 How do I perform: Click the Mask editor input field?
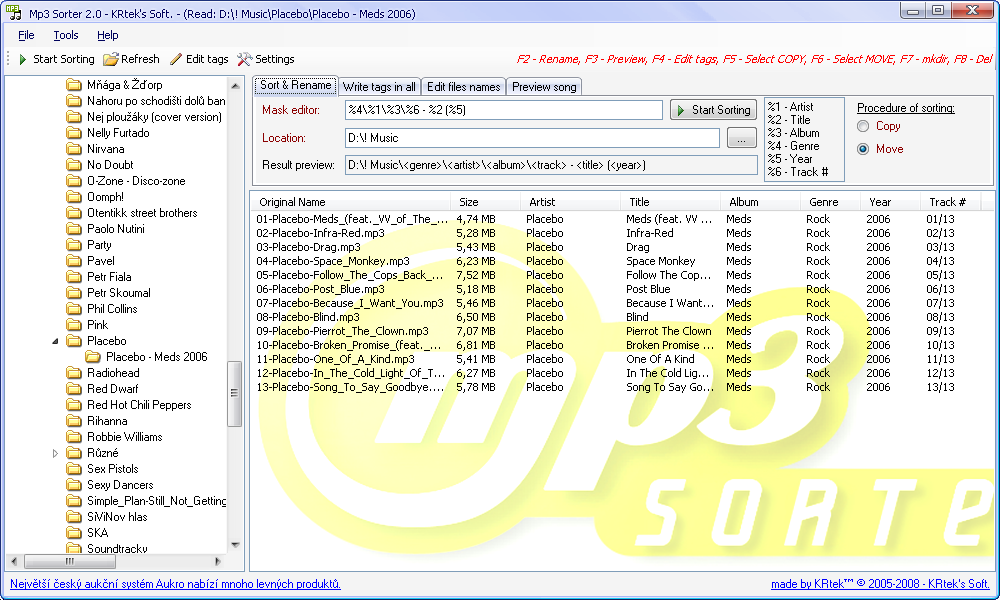(x=504, y=110)
